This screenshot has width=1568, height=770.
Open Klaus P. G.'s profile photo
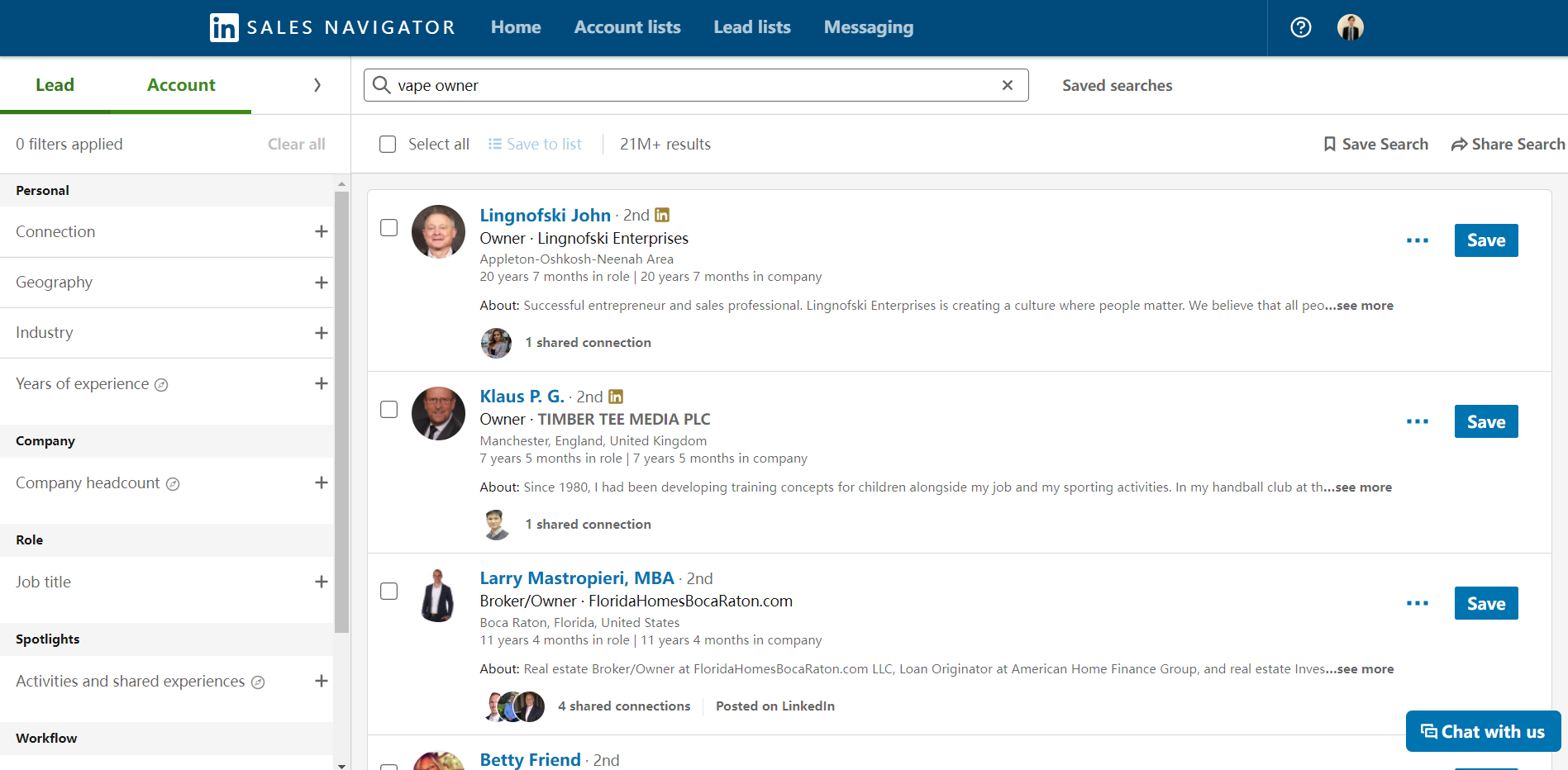(x=438, y=413)
